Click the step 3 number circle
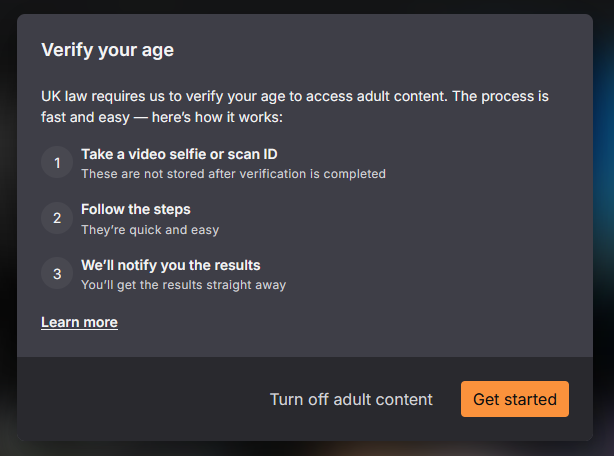The width and height of the screenshot is (614, 456). 57,273
